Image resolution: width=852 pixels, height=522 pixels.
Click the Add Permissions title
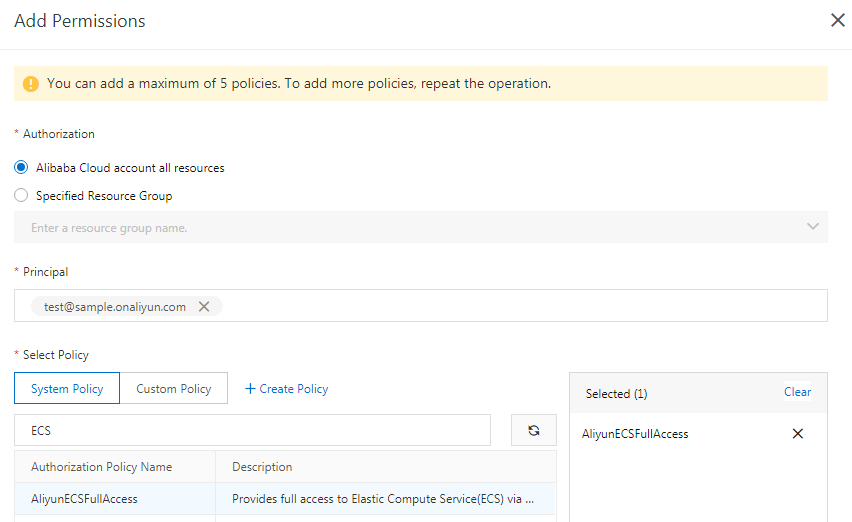(80, 21)
